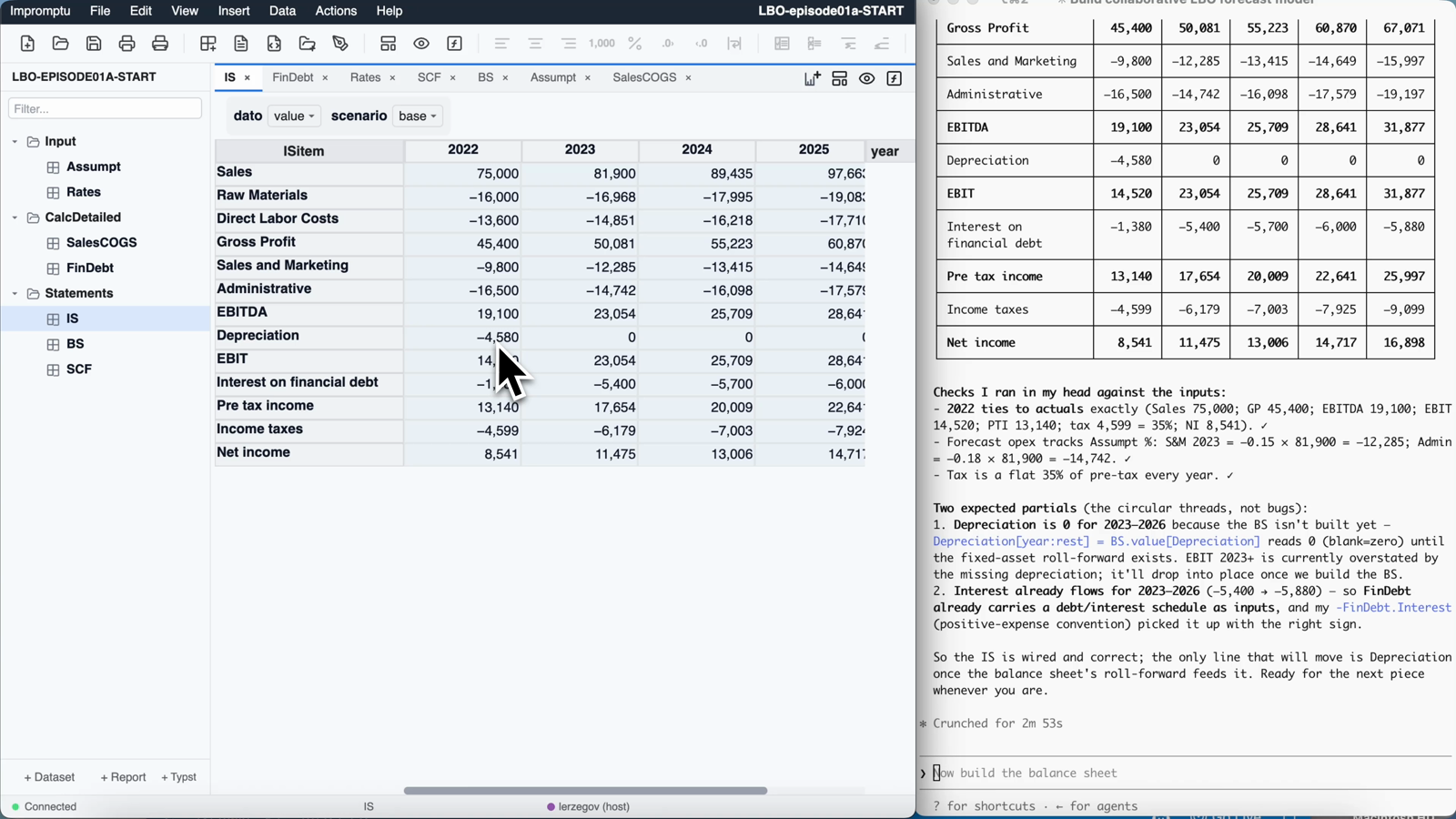Click the new file toolbar icon

tap(27, 44)
